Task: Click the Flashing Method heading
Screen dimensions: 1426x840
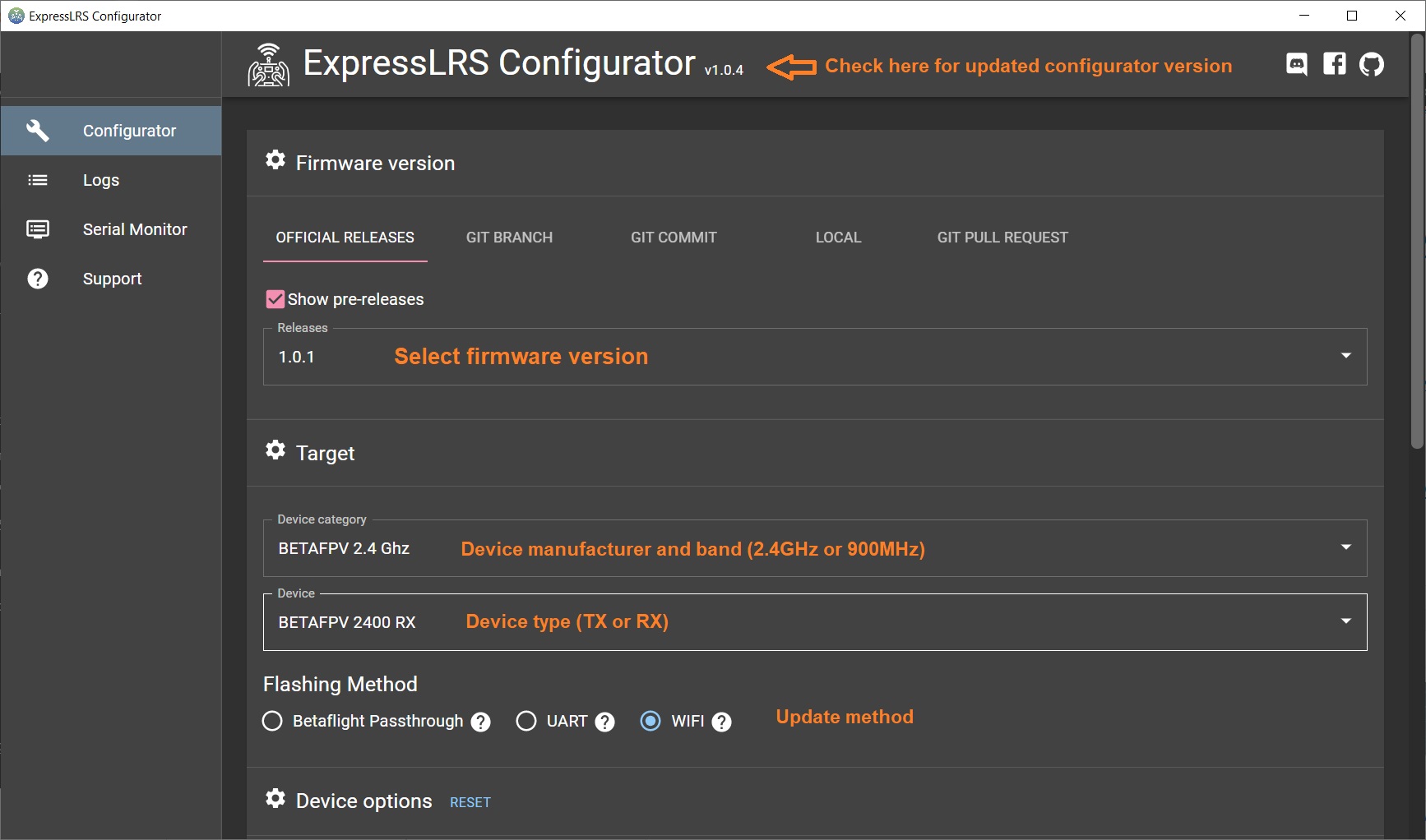Action: pos(340,684)
